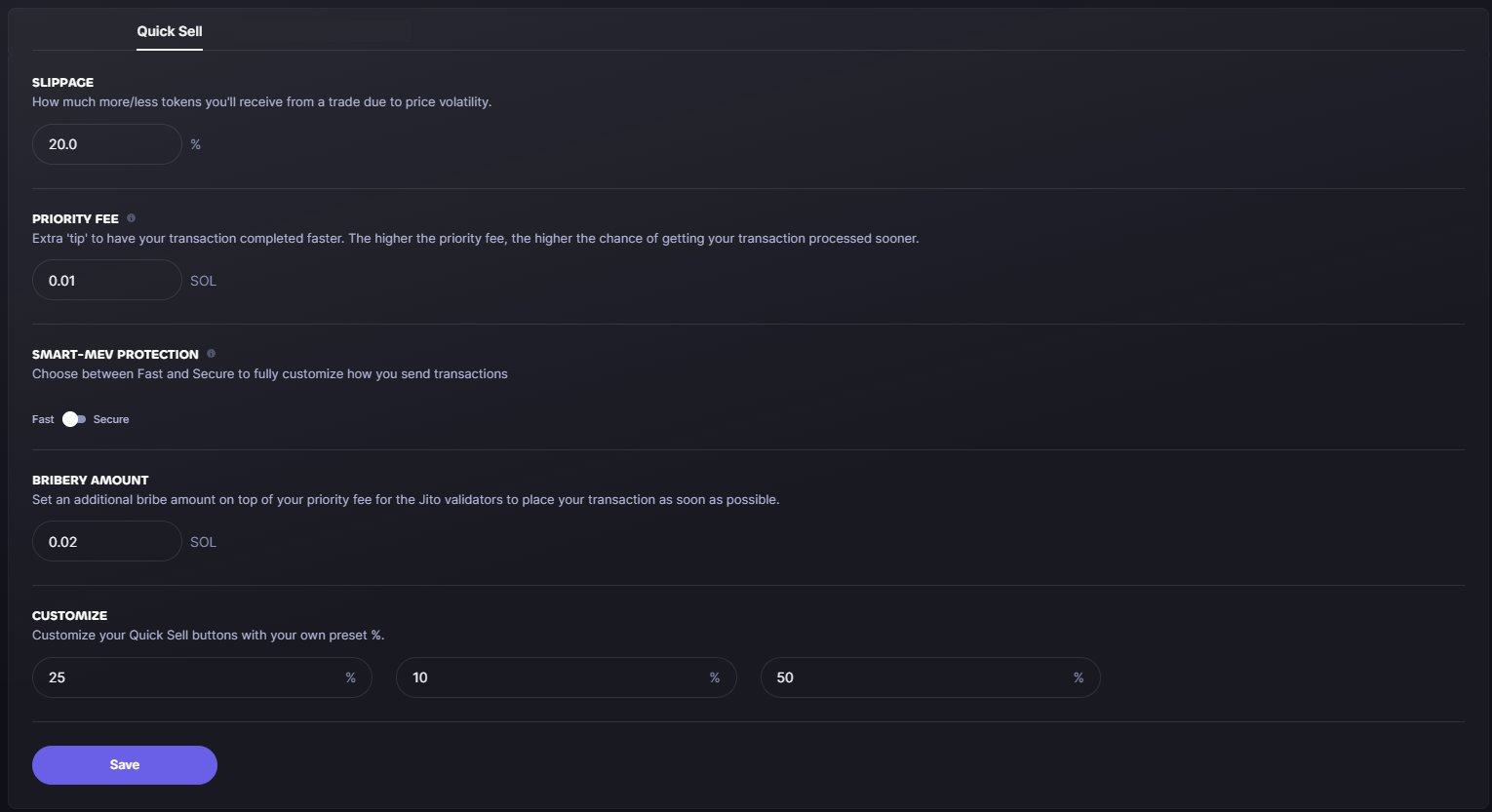1492x812 pixels.
Task: Click the info icon next to Smart-MEV Protection
Action: tap(212, 354)
